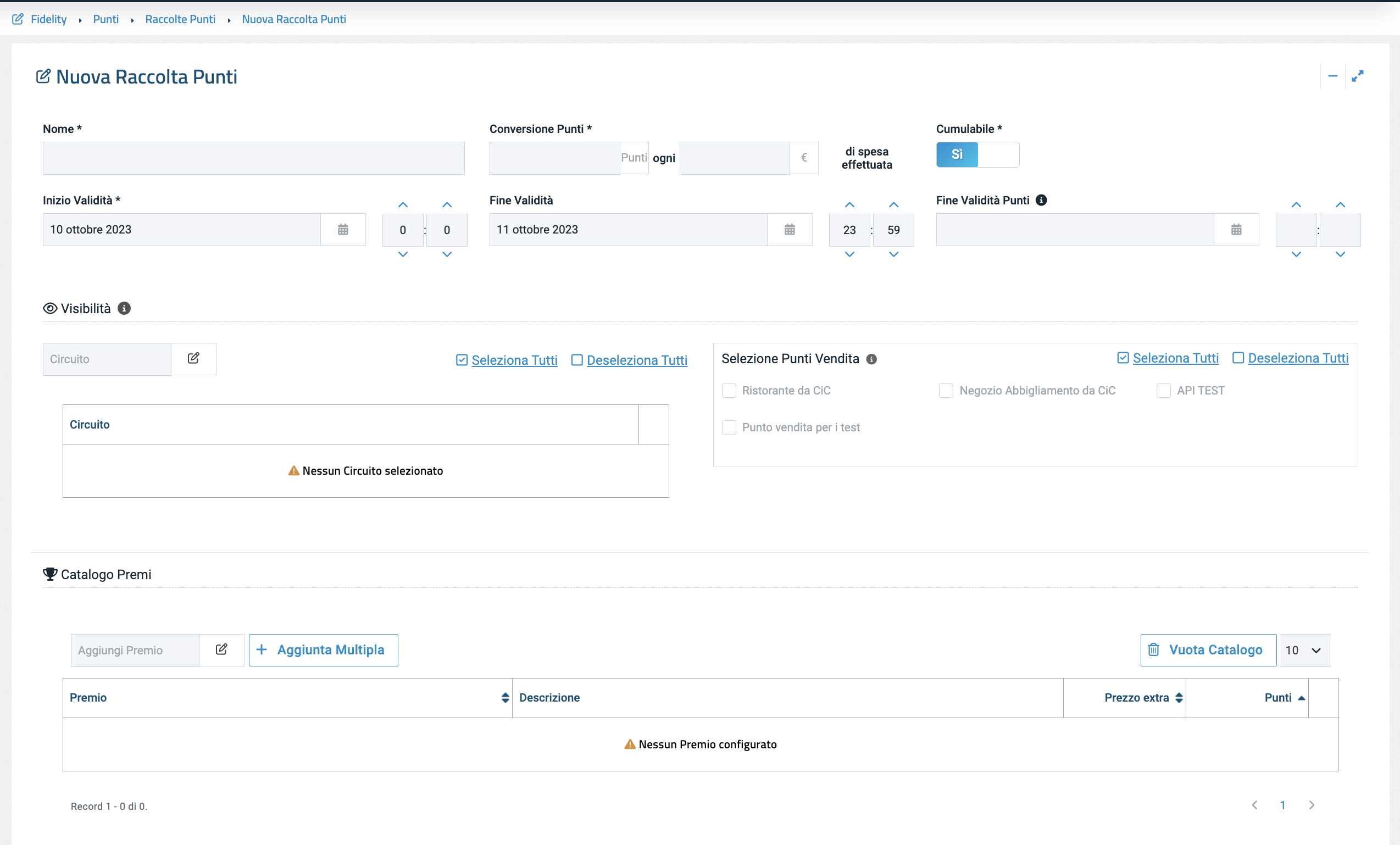Toggle the Cumulabile Sì switch
The image size is (1400, 845).
click(978, 154)
